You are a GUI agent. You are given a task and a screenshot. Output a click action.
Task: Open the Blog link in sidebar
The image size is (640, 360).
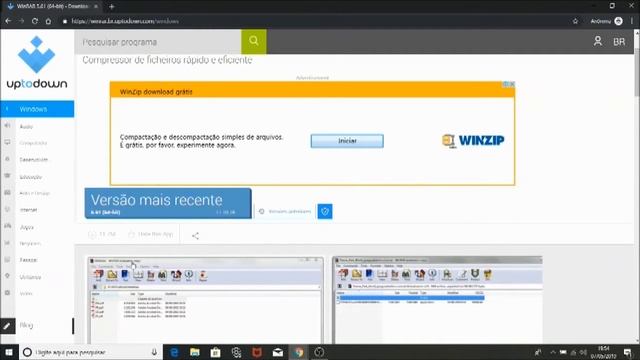click(26, 325)
